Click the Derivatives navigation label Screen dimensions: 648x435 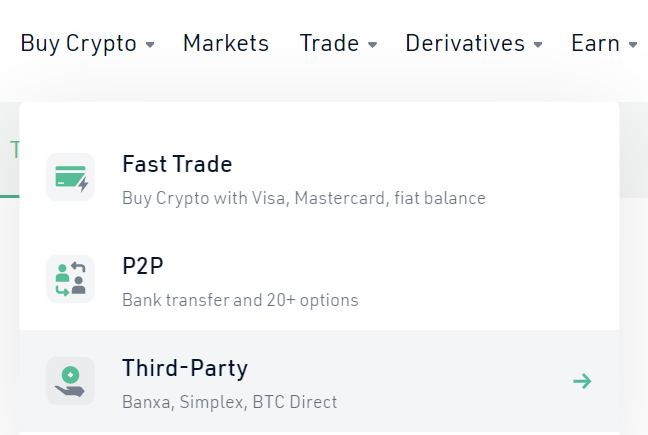(465, 43)
